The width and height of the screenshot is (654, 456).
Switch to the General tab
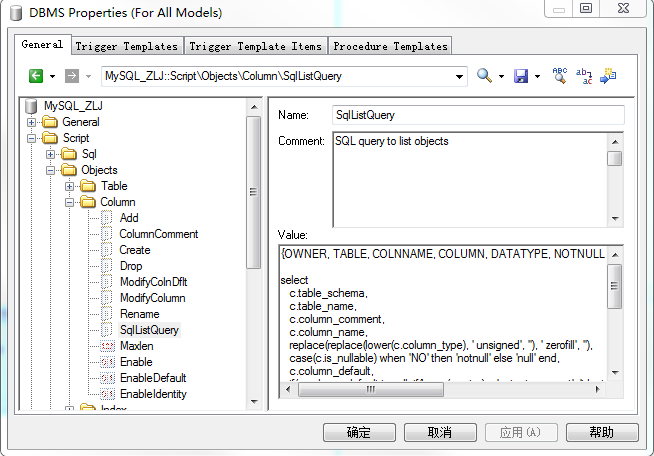tap(42, 44)
